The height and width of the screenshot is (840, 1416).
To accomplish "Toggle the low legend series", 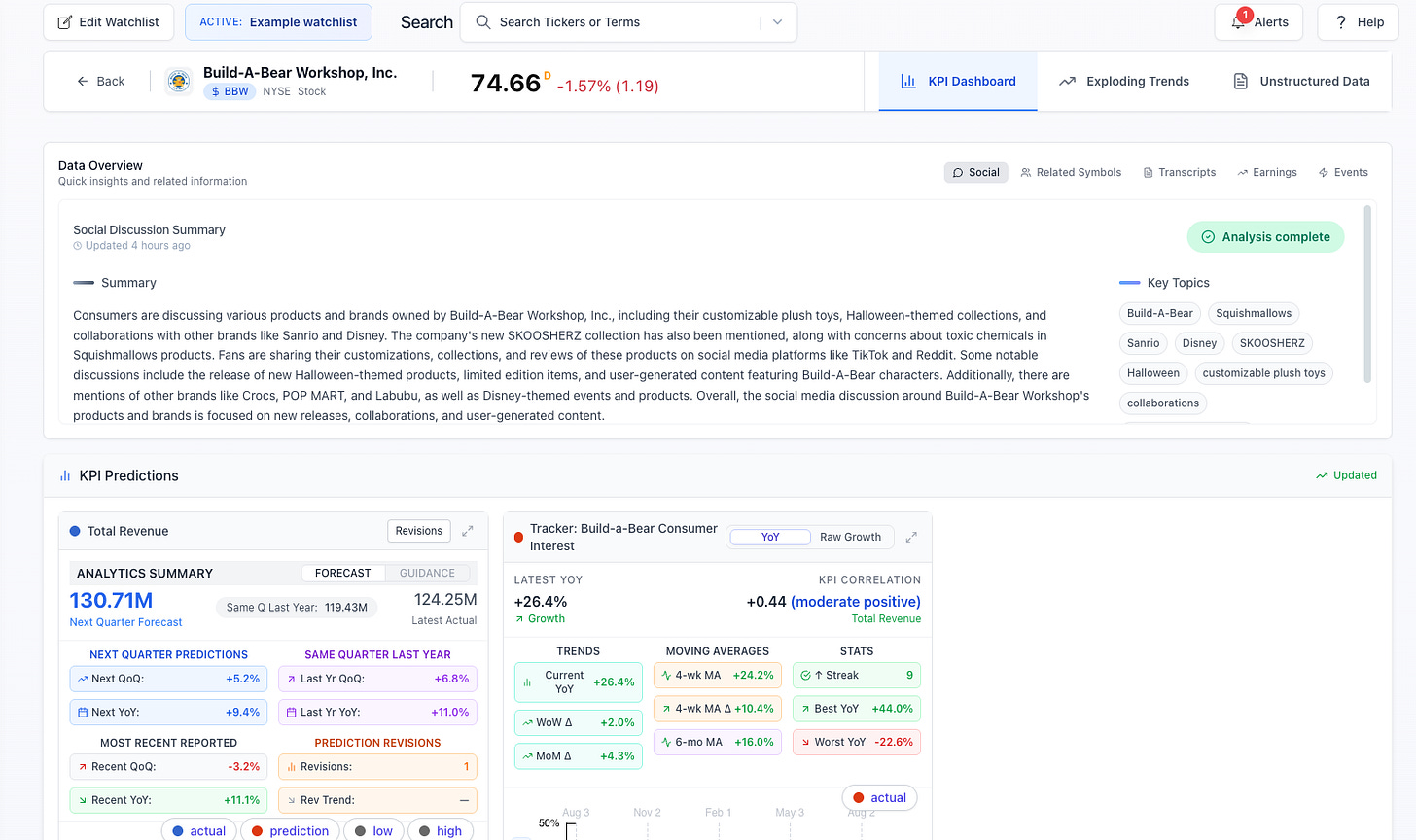I will tap(373, 830).
